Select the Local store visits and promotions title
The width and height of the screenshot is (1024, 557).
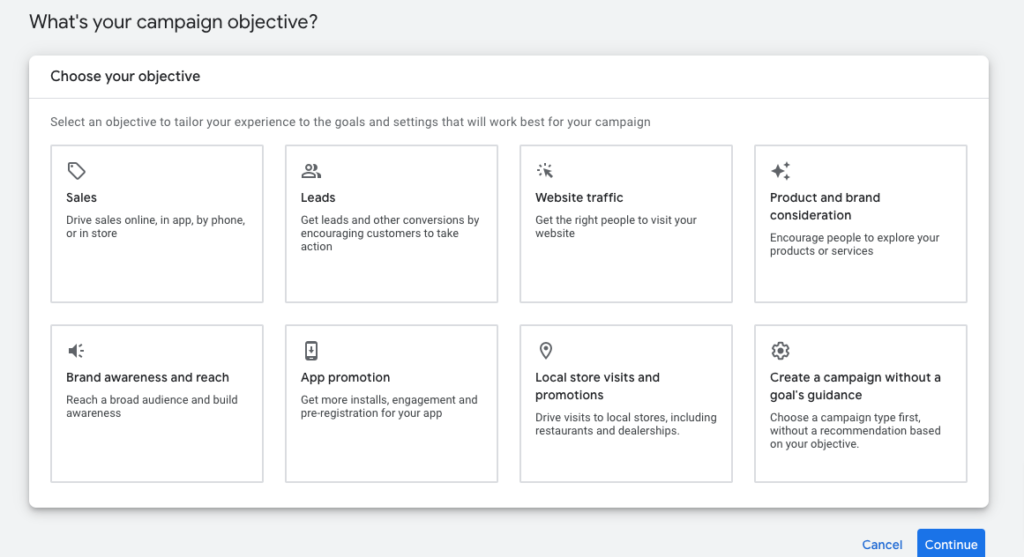pos(597,386)
